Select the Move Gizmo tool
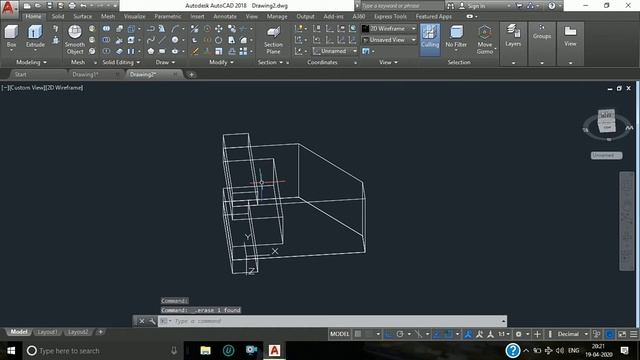Screen dimensions: 640x360 (x=484, y=40)
